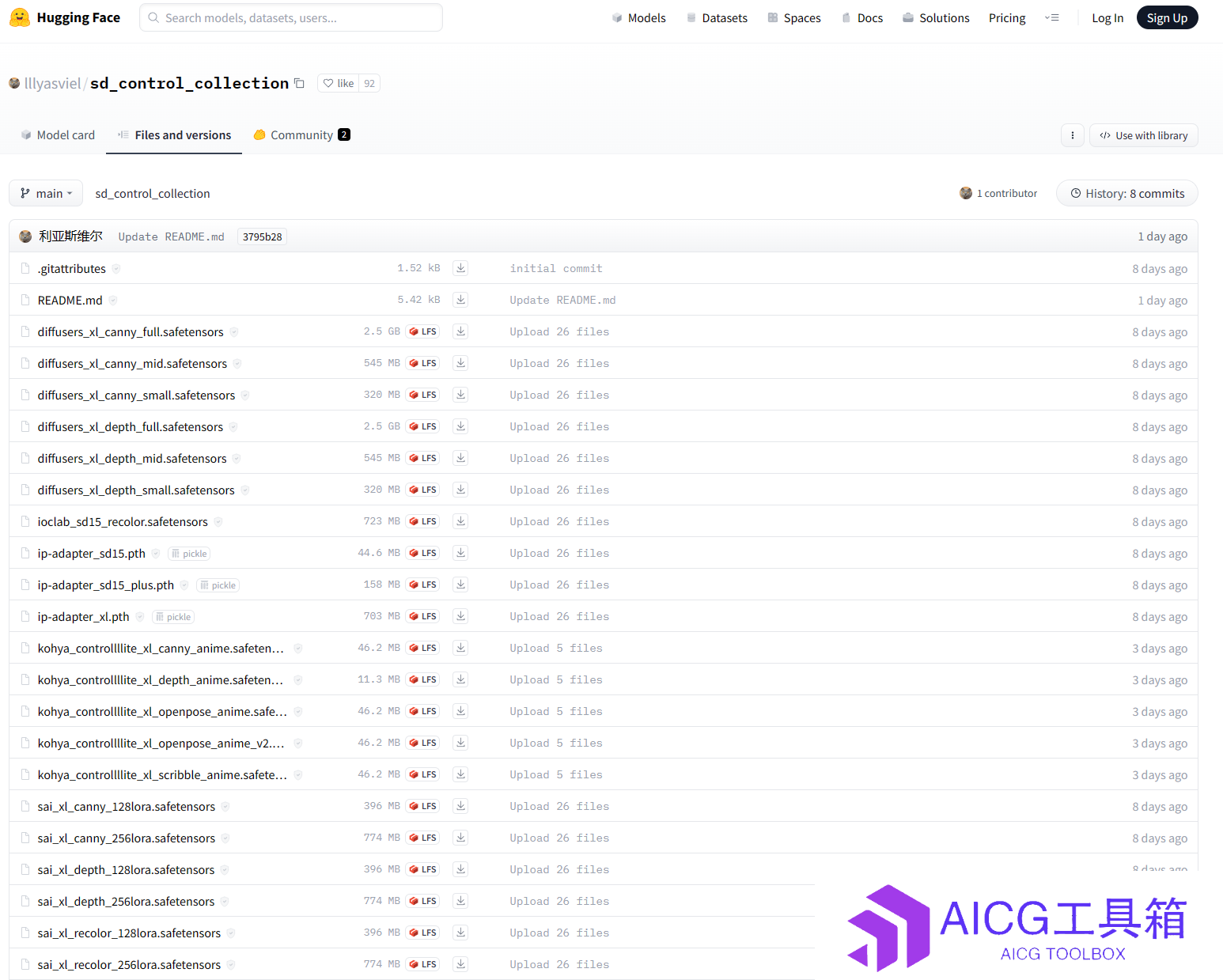Screen dimensions: 1223x980
Task: Download sai_xl_canny_128lora.safetensors
Action: pos(460,806)
